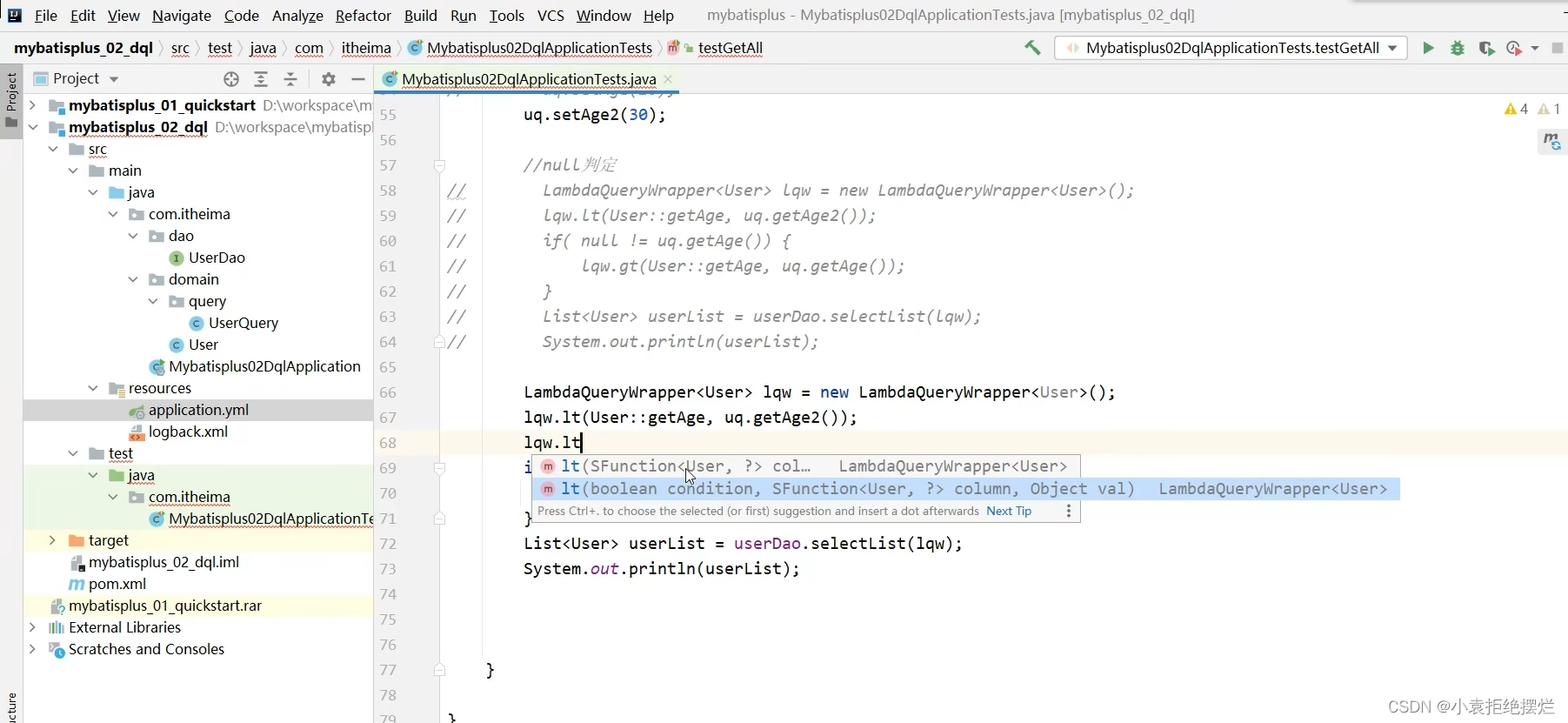Click the Next Tip link in completion popup
The width and height of the screenshot is (1568, 723).
coord(1009,512)
